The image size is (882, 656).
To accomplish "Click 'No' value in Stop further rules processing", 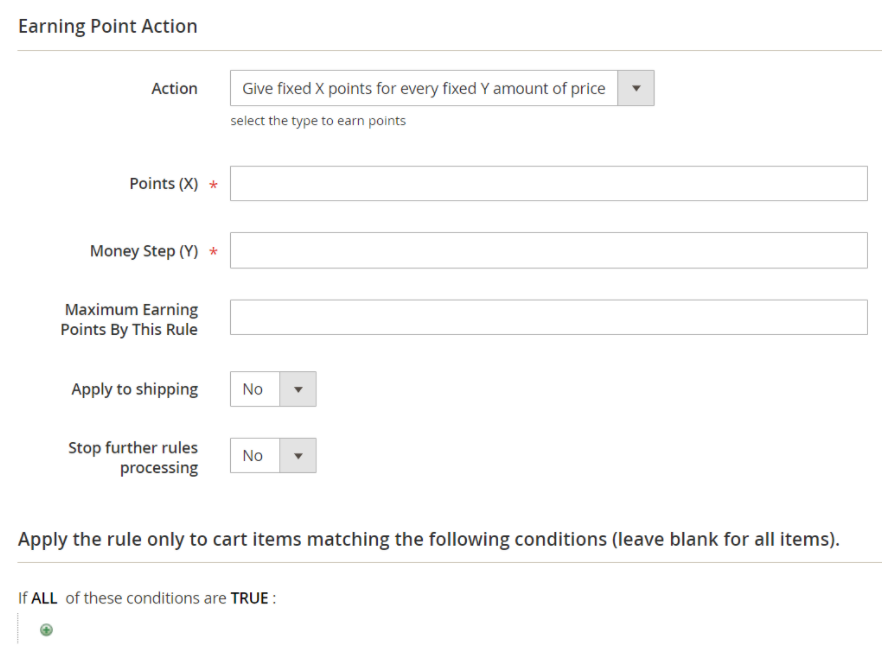I will click(254, 456).
